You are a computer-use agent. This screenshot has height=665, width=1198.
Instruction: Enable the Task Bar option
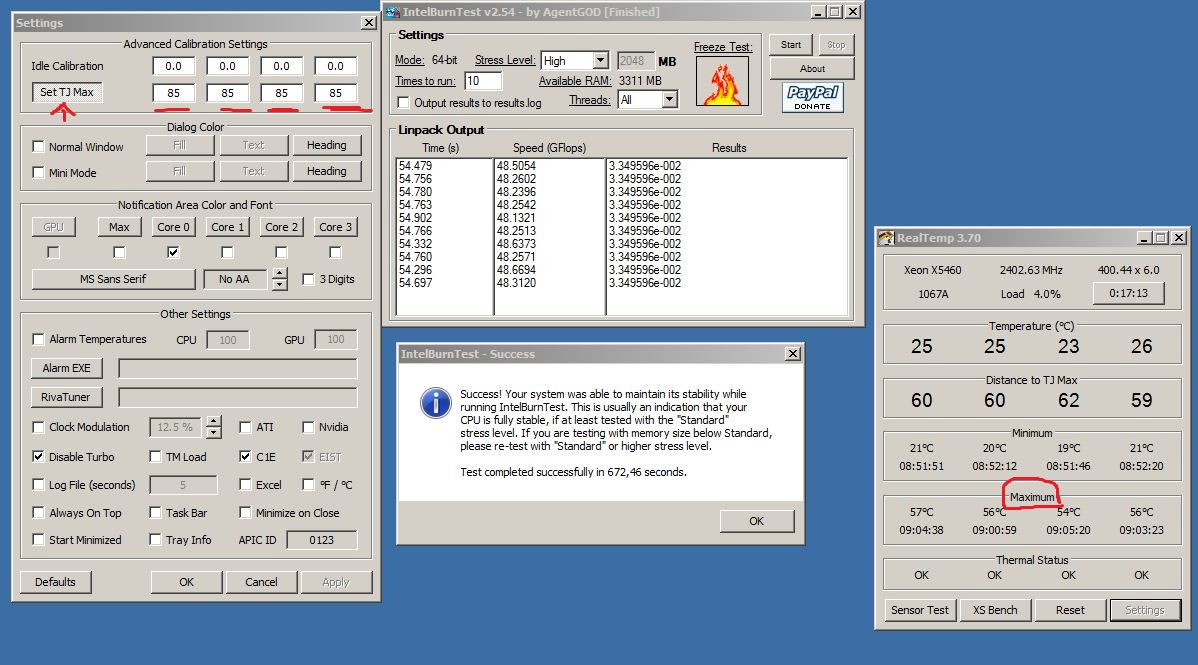point(155,513)
